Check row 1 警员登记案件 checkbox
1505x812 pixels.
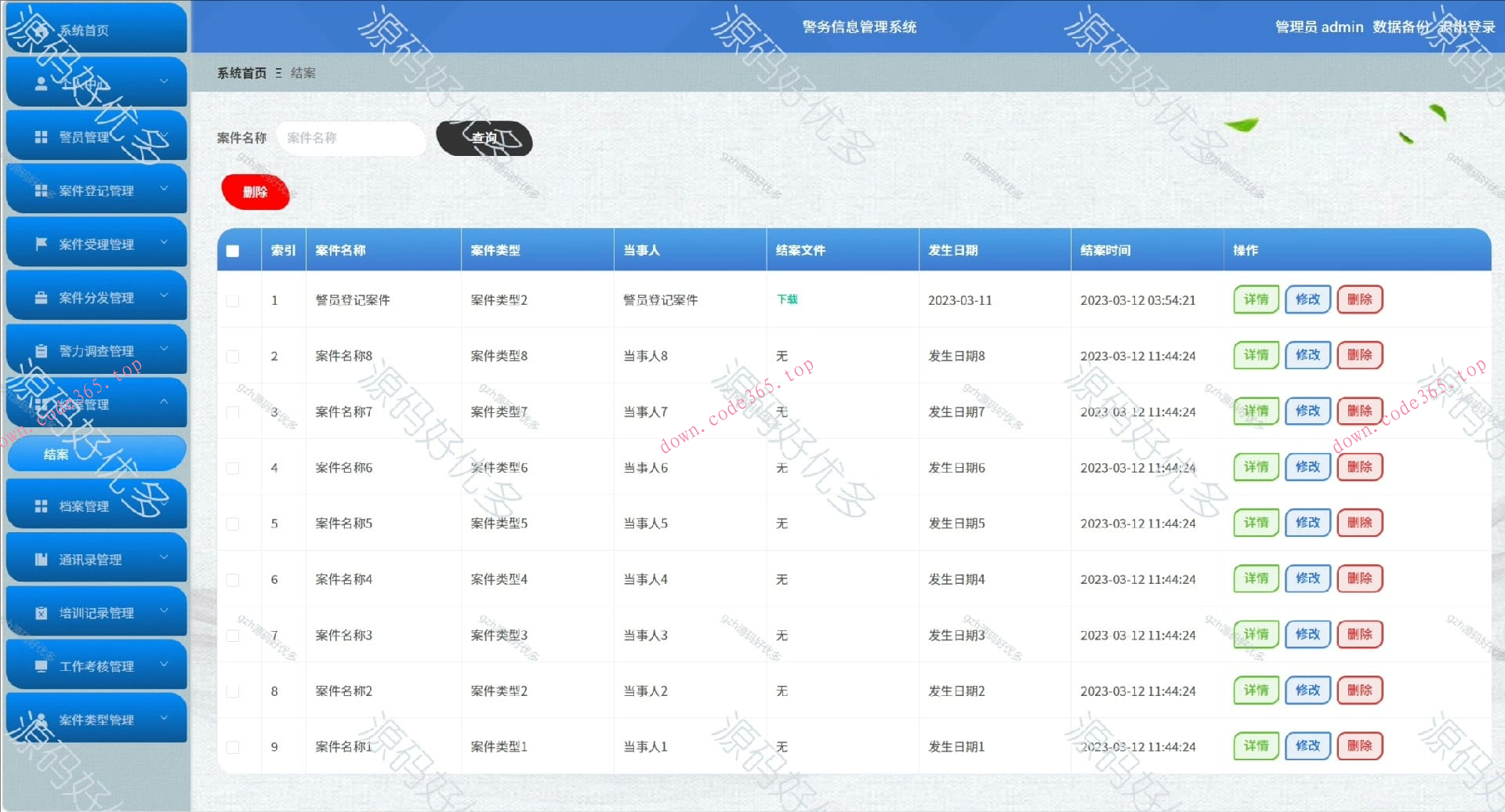tap(232, 300)
